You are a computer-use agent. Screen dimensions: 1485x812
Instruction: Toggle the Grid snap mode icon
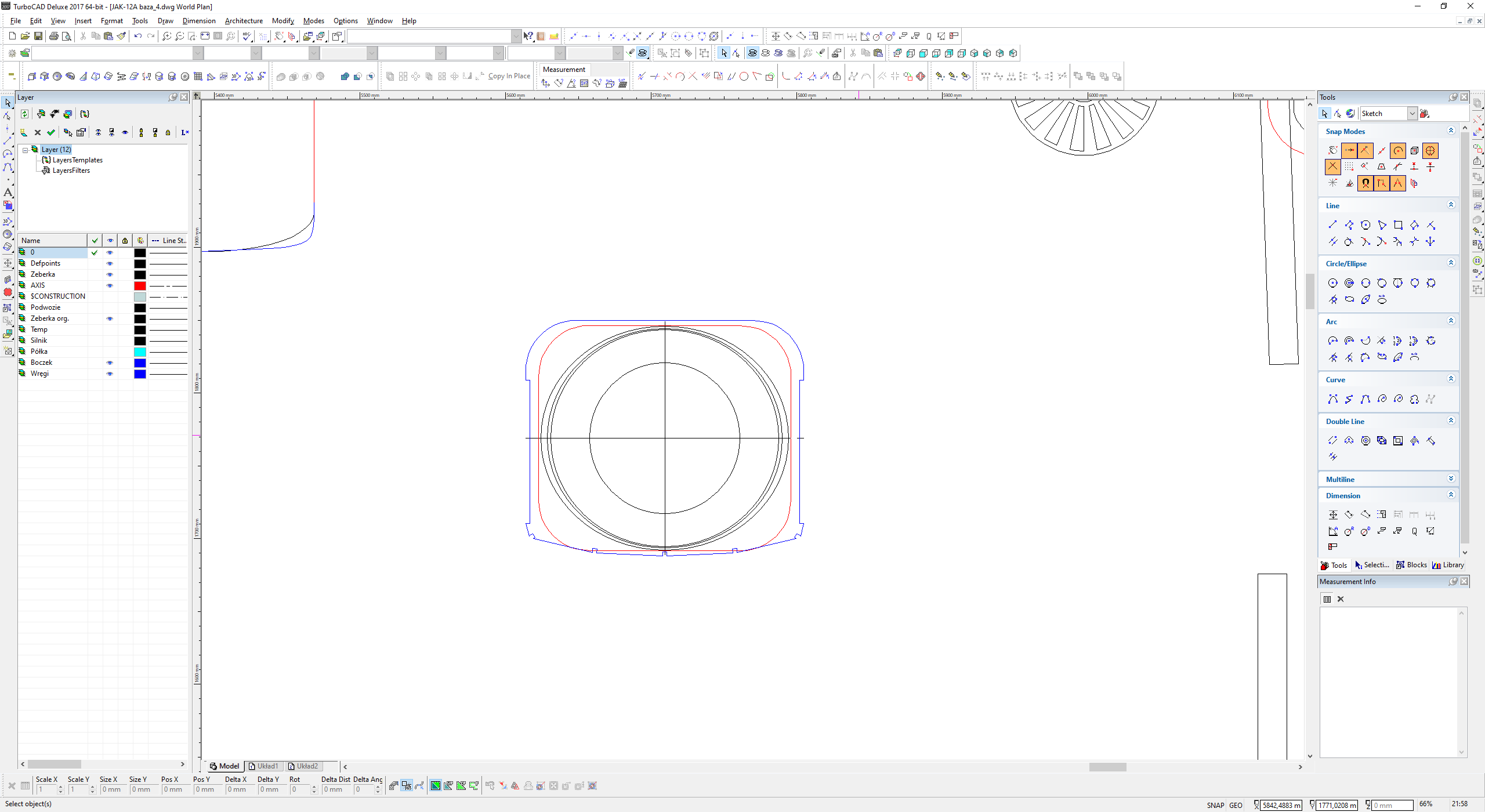[1349, 167]
